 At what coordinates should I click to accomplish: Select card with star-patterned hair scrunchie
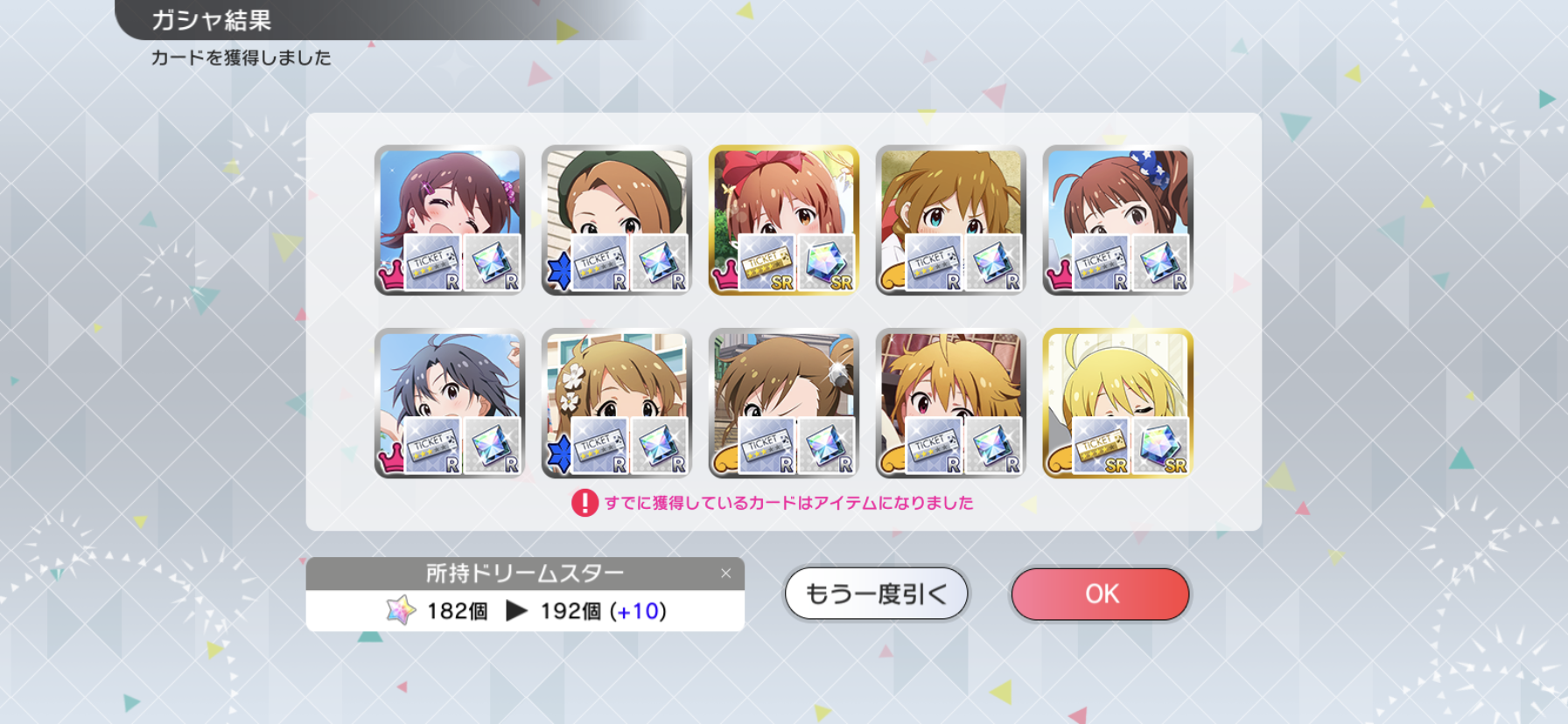pyautogui.click(x=1118, y=220)
